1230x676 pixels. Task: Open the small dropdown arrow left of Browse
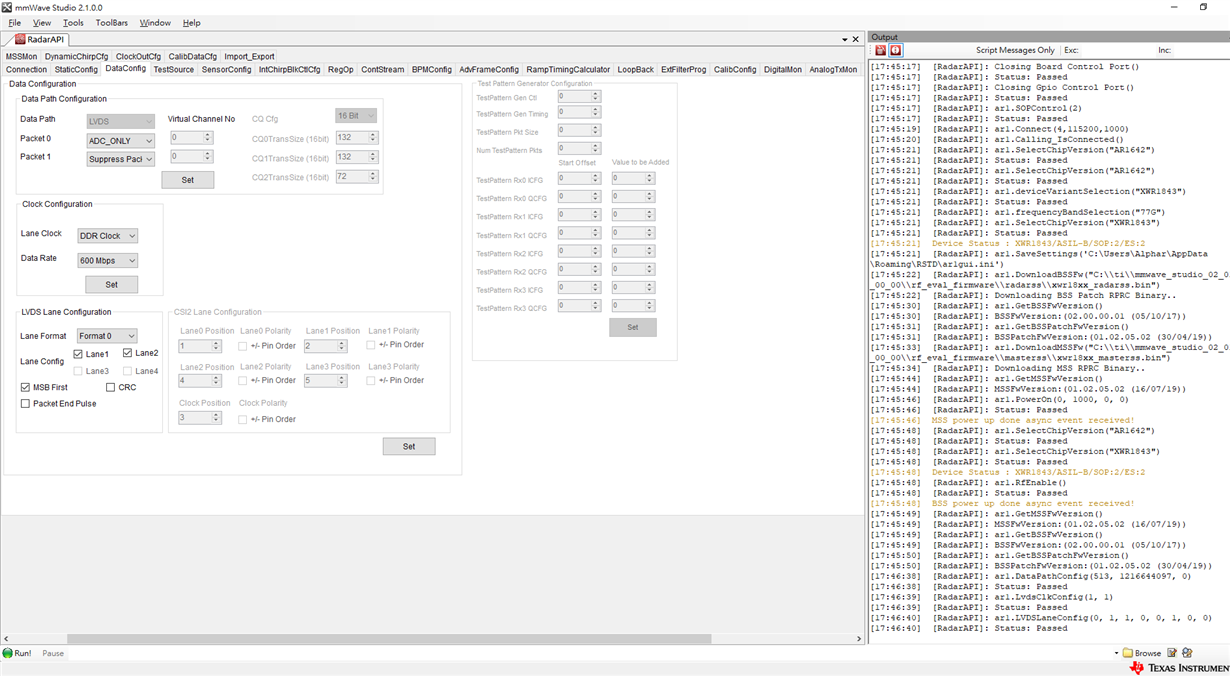point(1116,653)
